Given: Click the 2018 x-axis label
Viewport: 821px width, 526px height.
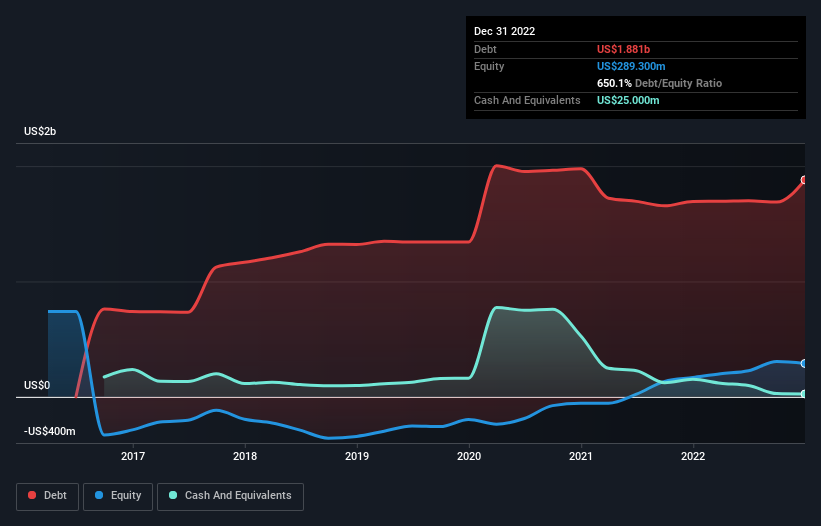Looking at the screenshot, I should 245,456.
